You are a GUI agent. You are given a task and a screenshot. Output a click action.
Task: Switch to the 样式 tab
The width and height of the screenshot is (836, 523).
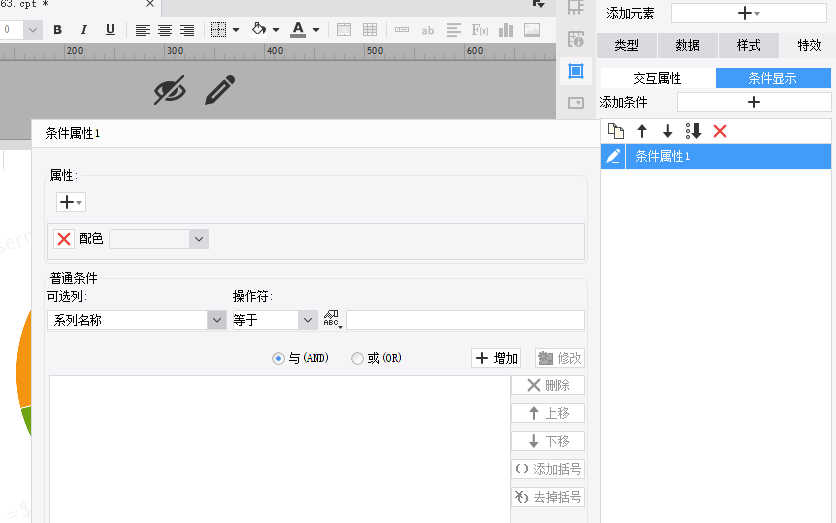749,45
